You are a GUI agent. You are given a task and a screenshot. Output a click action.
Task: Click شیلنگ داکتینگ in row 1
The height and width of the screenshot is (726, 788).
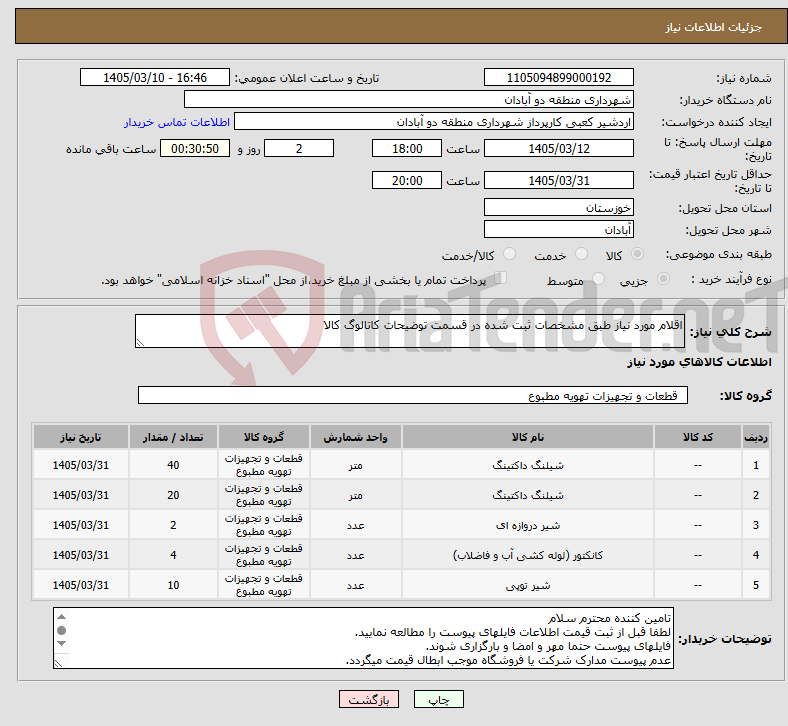528,465
